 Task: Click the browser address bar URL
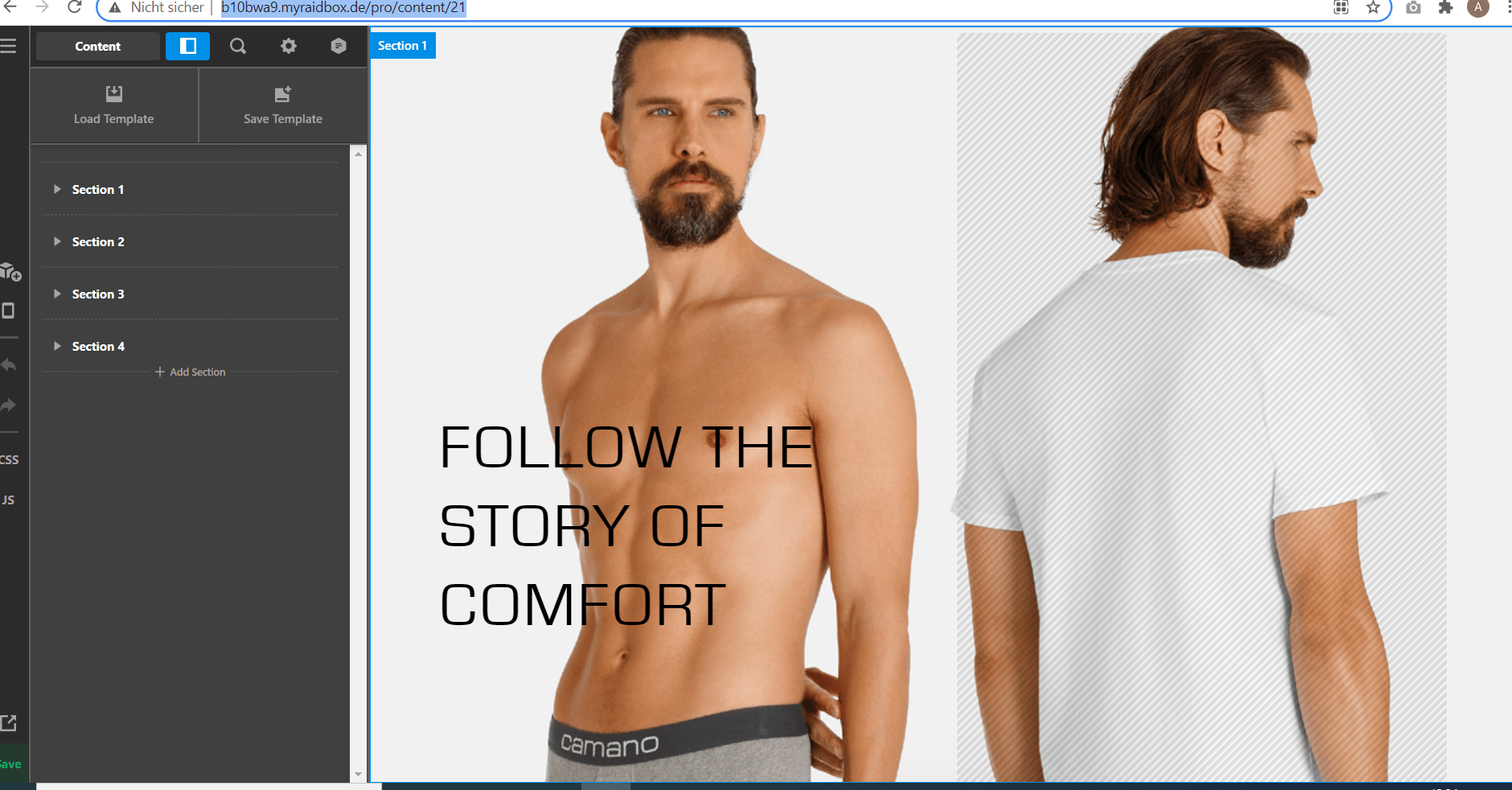click(x=343, y=8)
